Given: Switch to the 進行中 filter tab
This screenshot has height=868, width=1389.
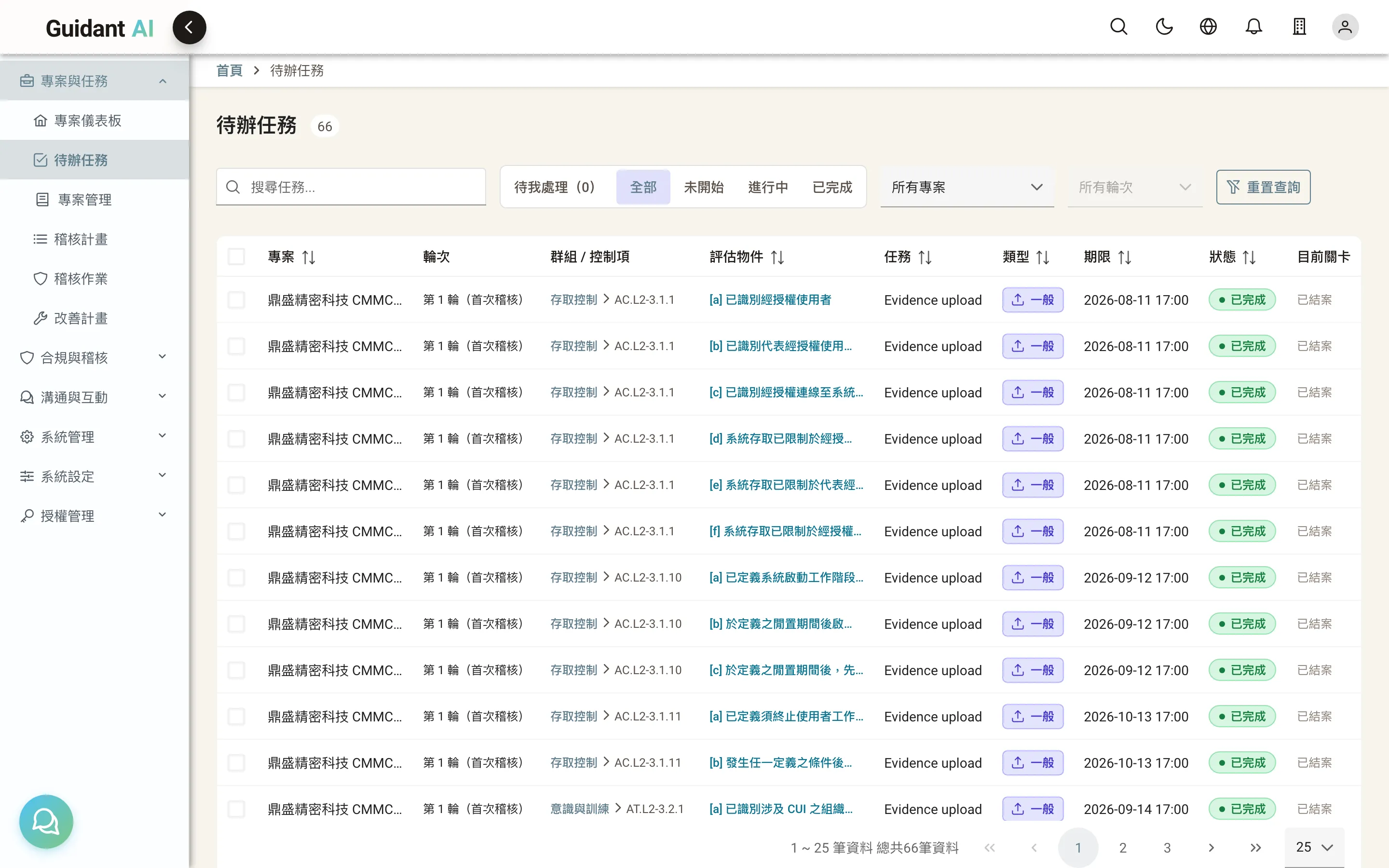Looking at the screenshot, I should pos(767,187).
